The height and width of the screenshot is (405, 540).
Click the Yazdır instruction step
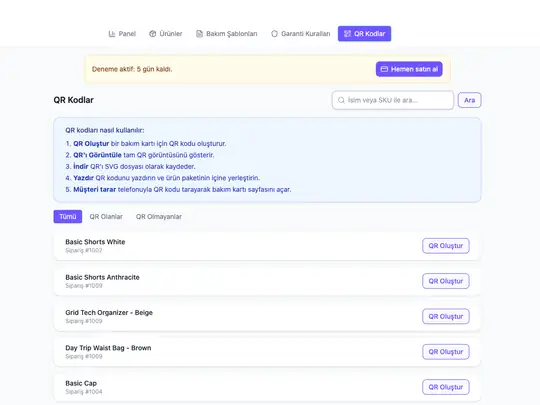click(163, 178)
